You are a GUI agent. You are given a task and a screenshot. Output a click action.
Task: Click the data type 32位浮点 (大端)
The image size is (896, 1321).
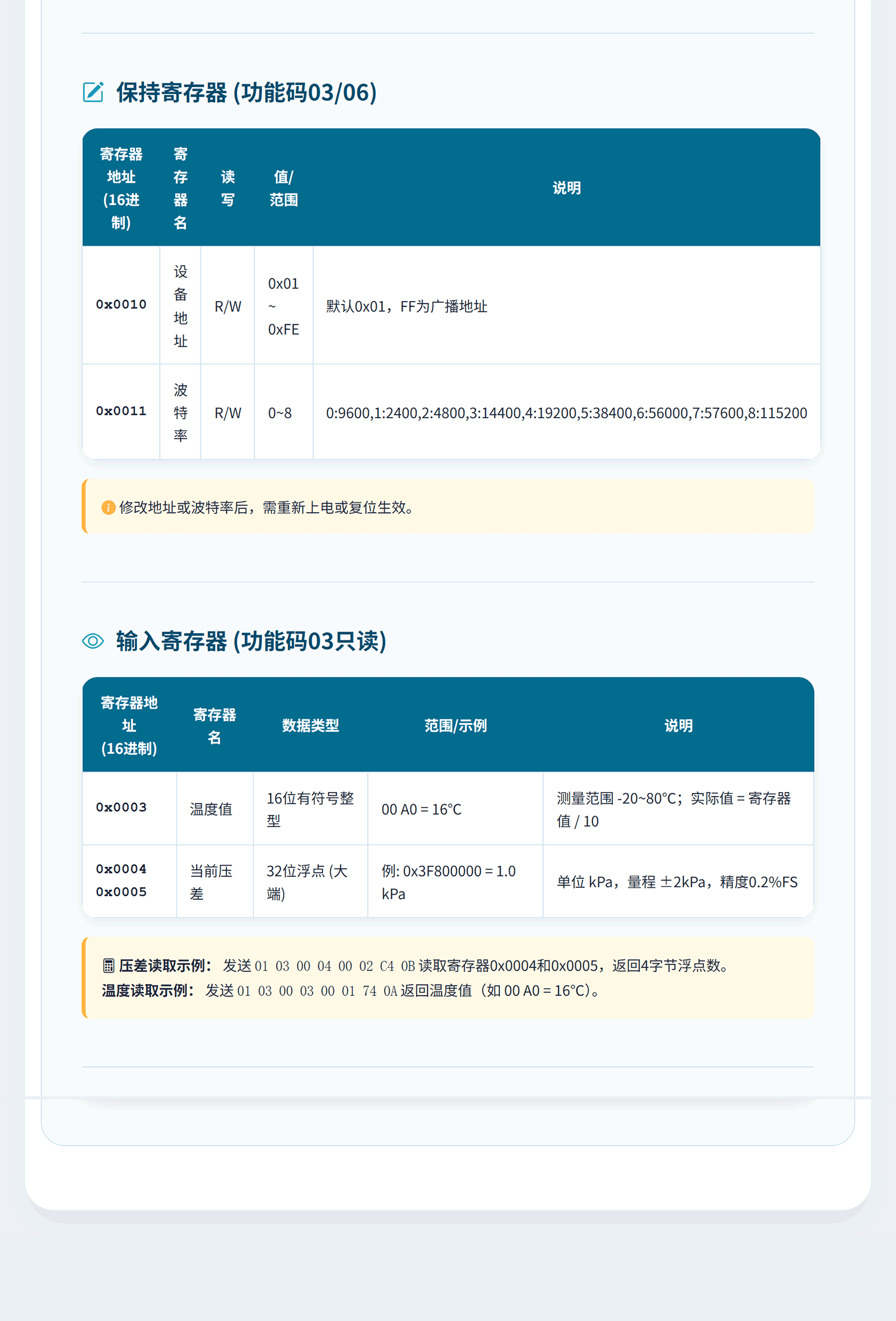coord(307,882)
